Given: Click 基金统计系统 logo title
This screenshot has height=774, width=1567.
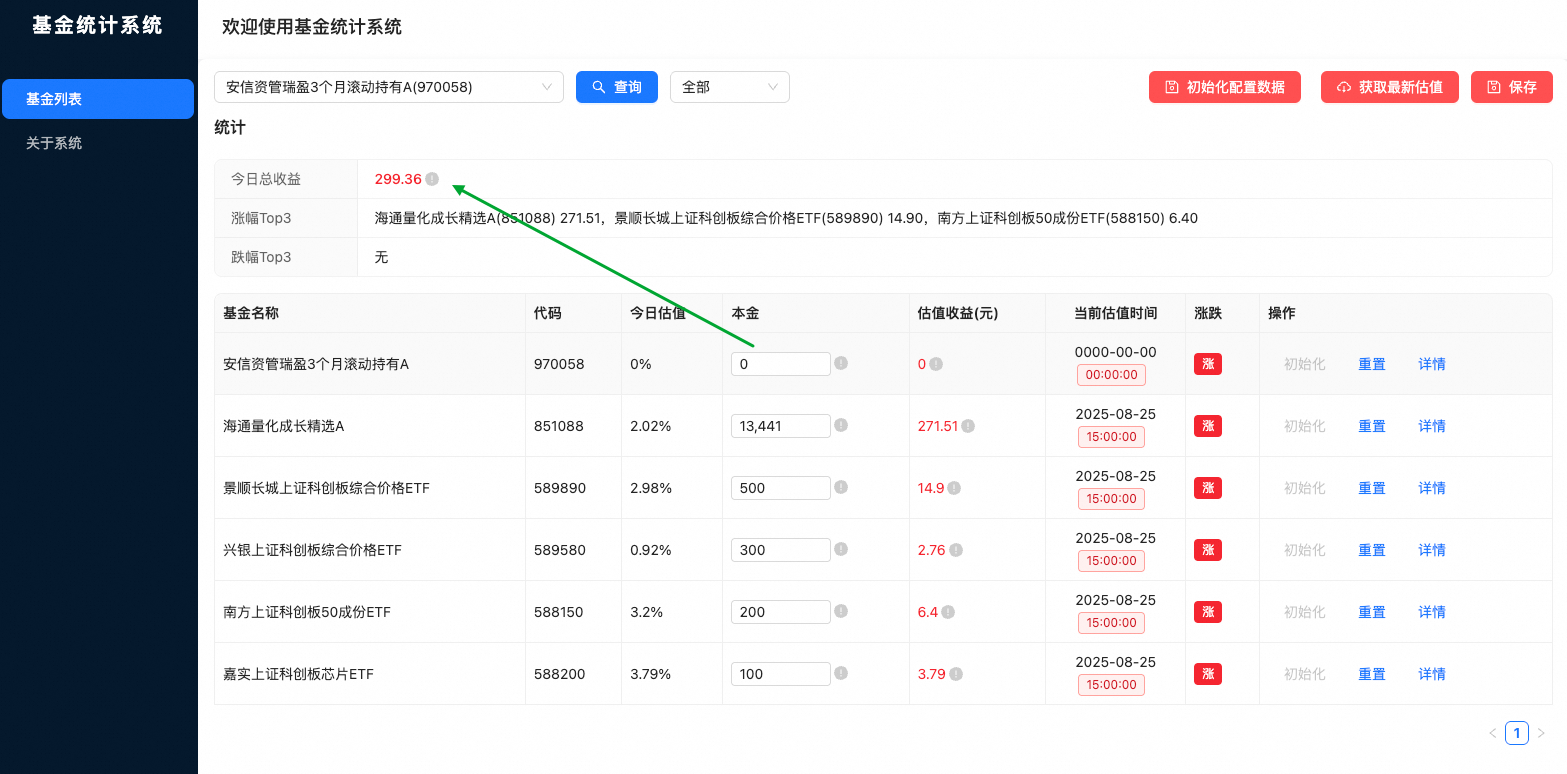Looking at the screenshot, I should click(97, 26).
